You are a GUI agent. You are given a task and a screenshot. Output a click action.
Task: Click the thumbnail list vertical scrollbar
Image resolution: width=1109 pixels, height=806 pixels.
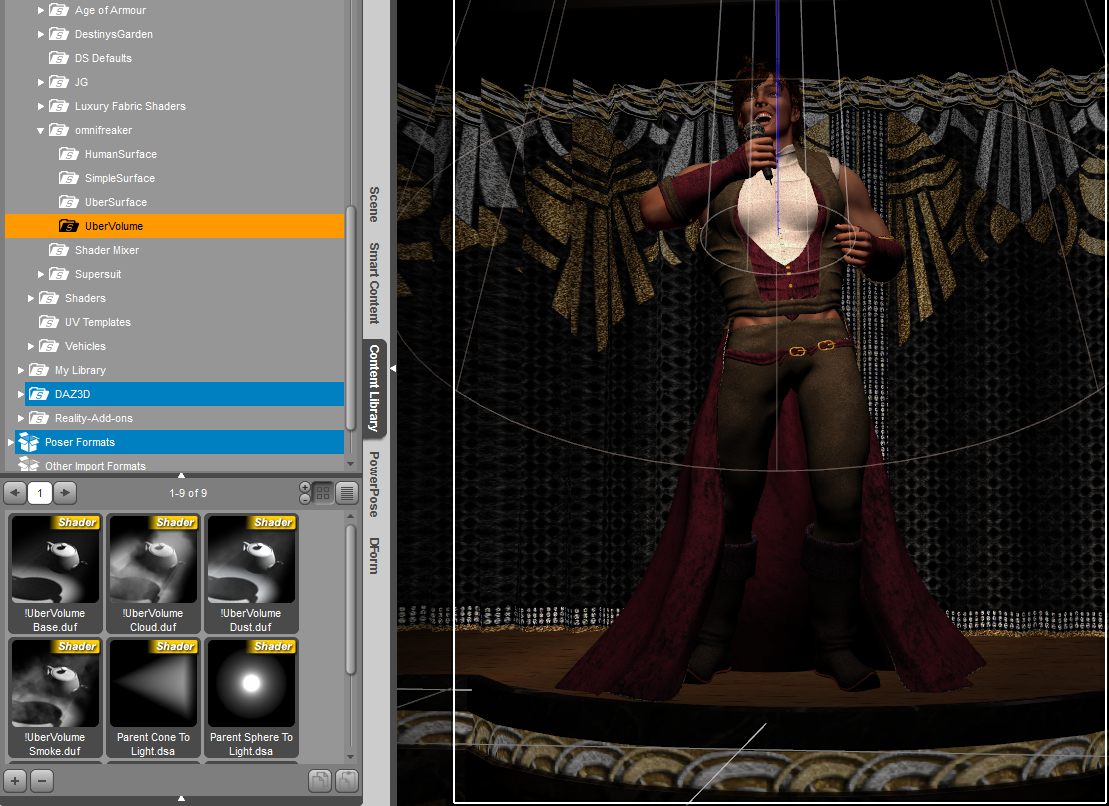pos(350,598)
